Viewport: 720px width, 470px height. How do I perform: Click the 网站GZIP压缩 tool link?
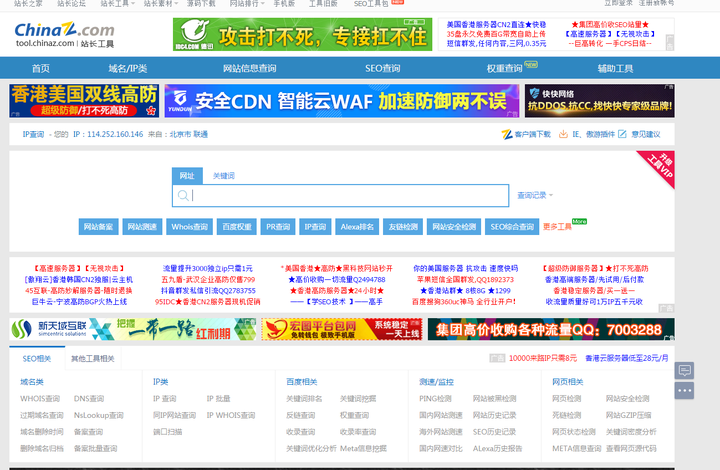pyautogui.click(x=629, y=415)
